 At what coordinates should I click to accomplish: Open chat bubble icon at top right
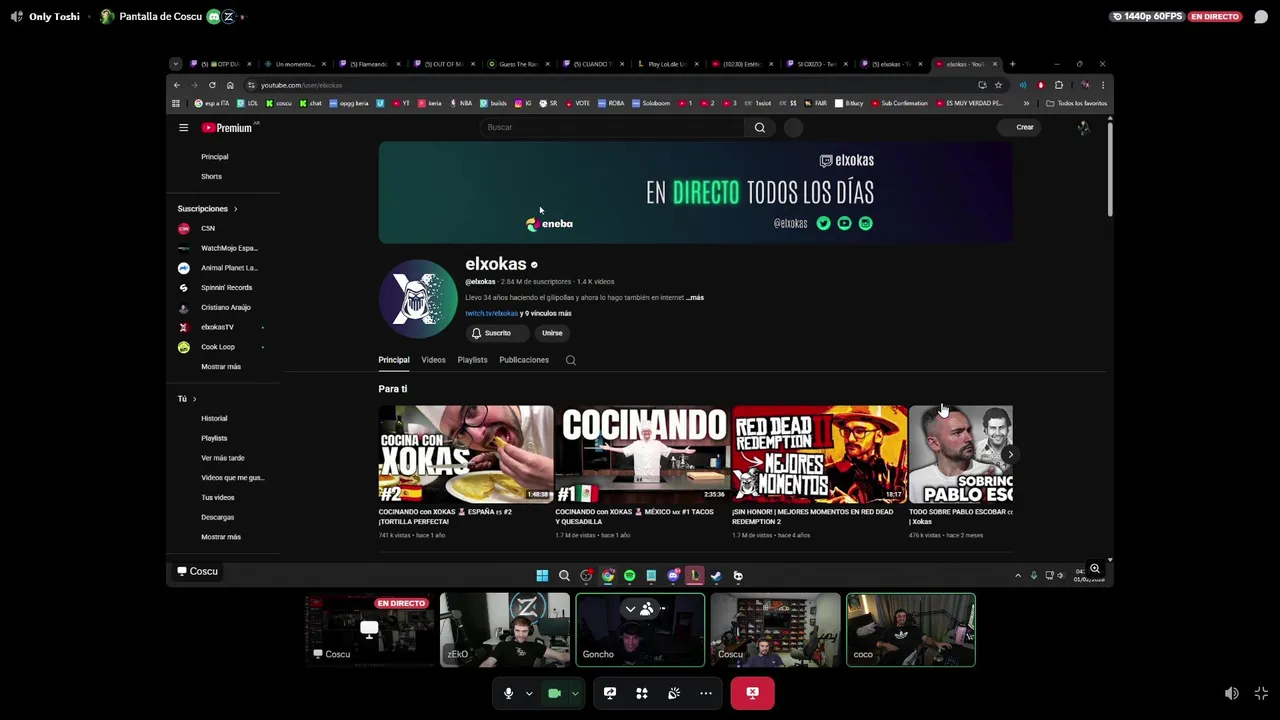pos(1261,17)
